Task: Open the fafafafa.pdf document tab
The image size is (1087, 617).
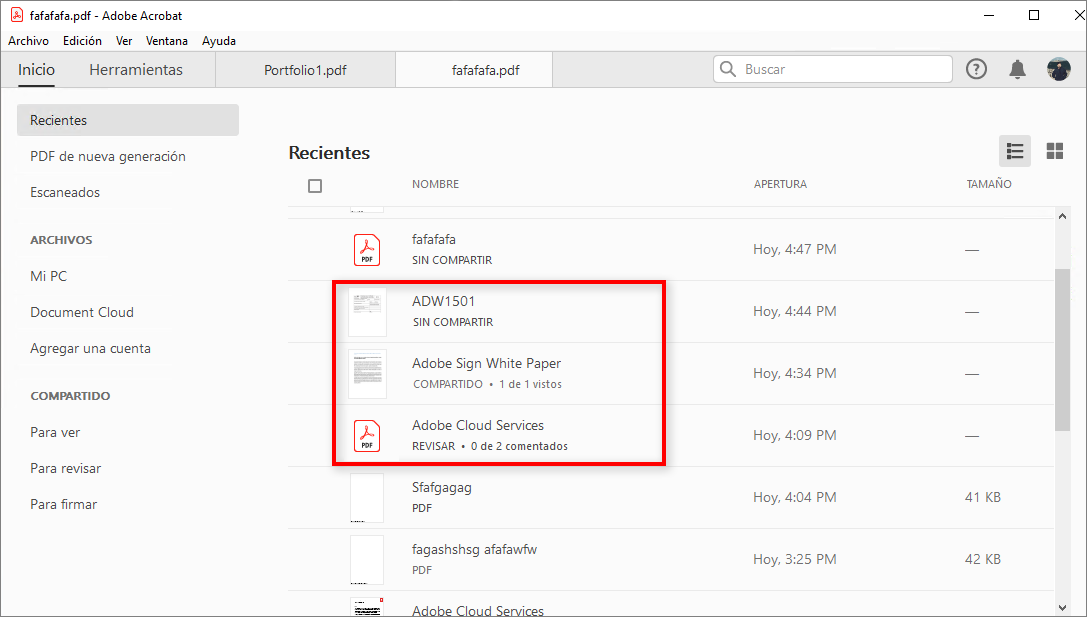Action: point(474,70)
